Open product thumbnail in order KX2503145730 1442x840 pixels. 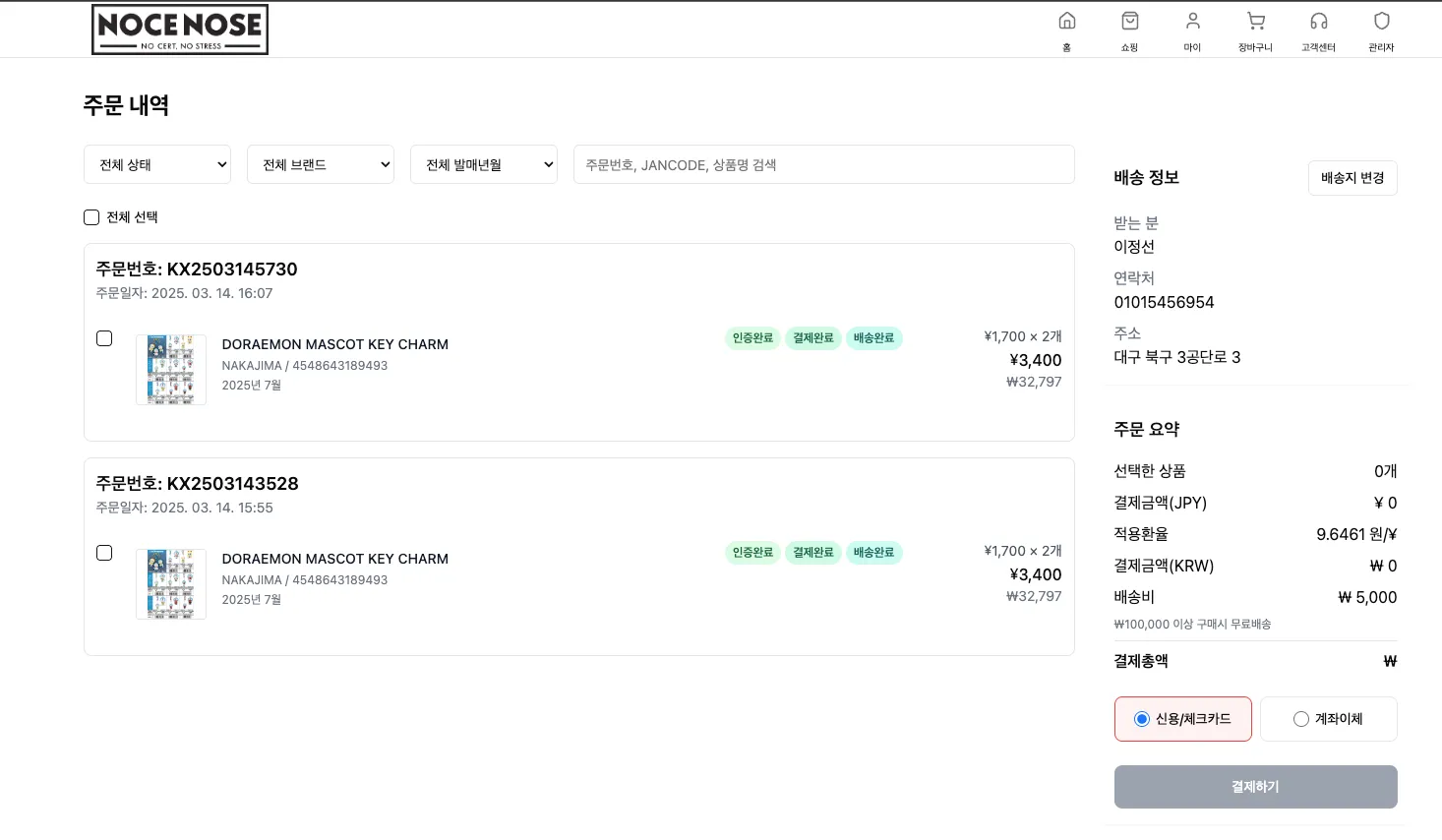(x=171, y=370)
